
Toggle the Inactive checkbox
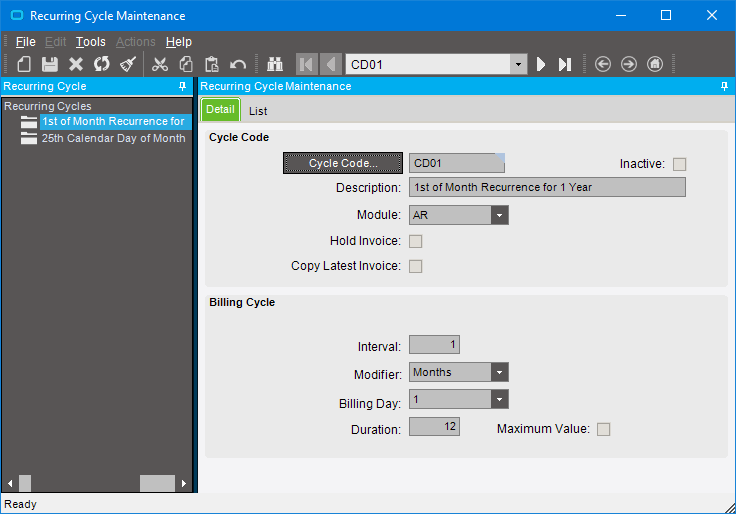pos(679,164)
